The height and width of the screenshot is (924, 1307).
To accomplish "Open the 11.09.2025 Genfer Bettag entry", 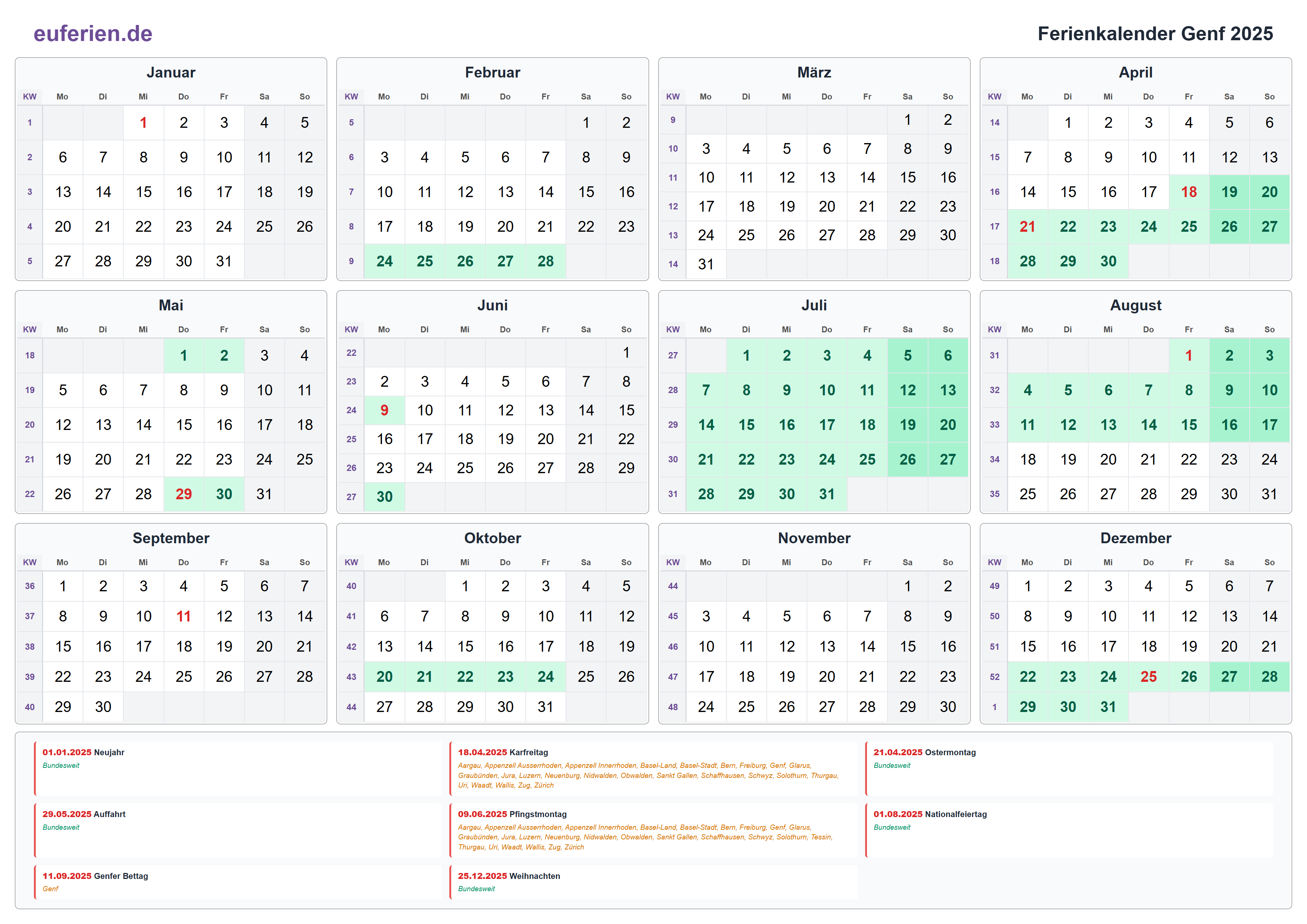I will point(237,882).
